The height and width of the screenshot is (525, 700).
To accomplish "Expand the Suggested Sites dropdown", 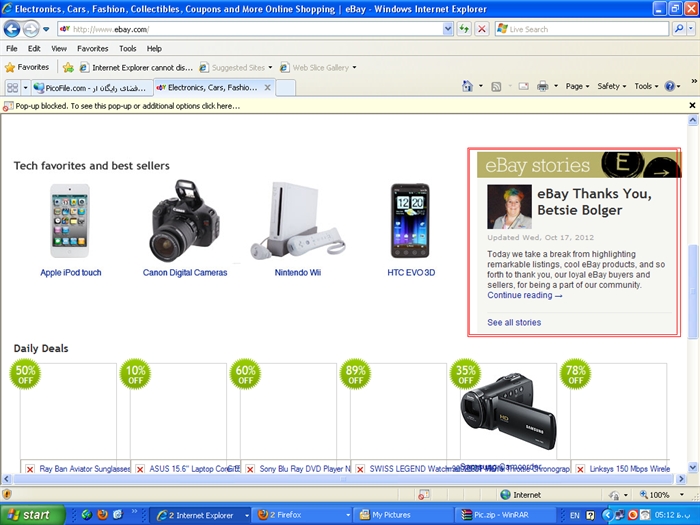I will point(270,67).
